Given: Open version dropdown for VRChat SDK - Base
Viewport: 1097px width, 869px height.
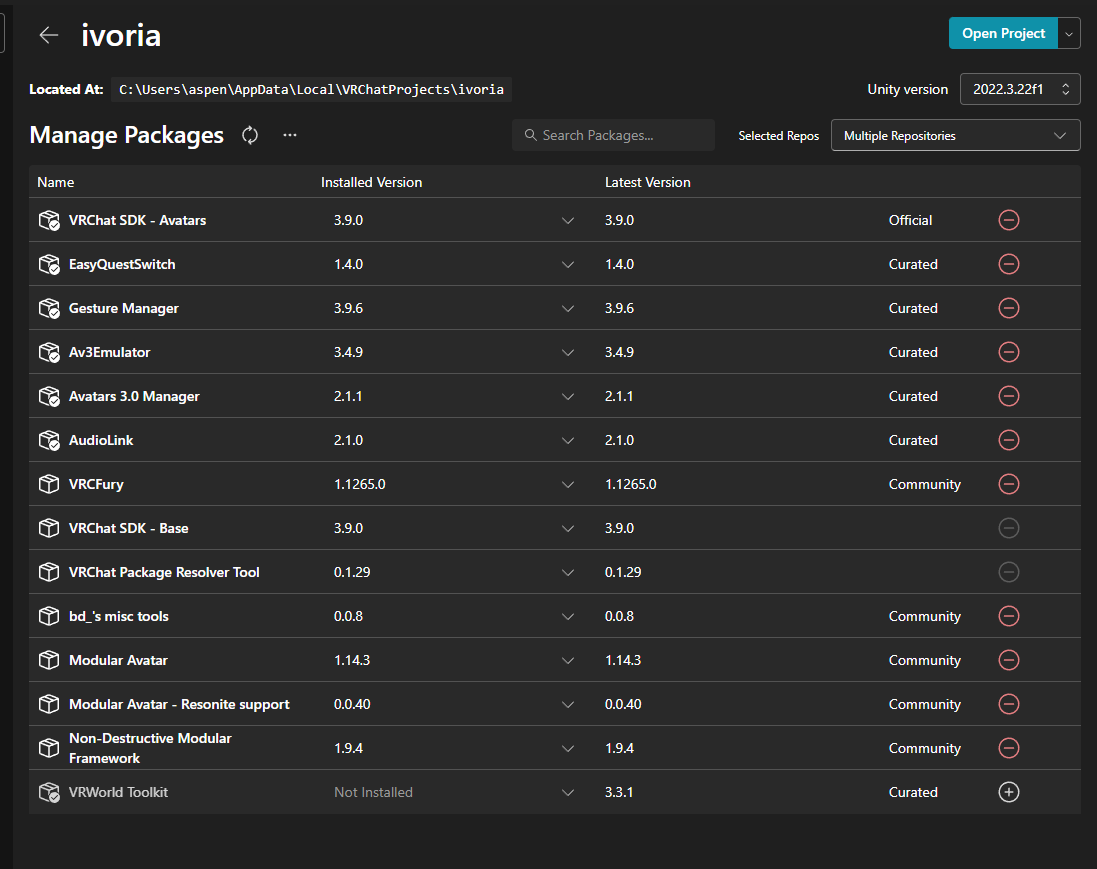Looking at the screenshot, I should 567,529.
